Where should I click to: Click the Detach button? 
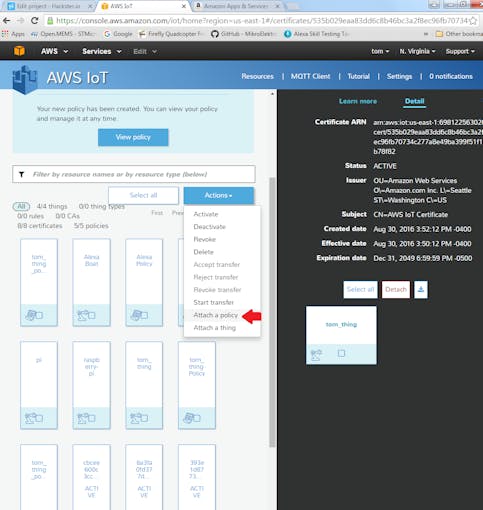(396, 289)
